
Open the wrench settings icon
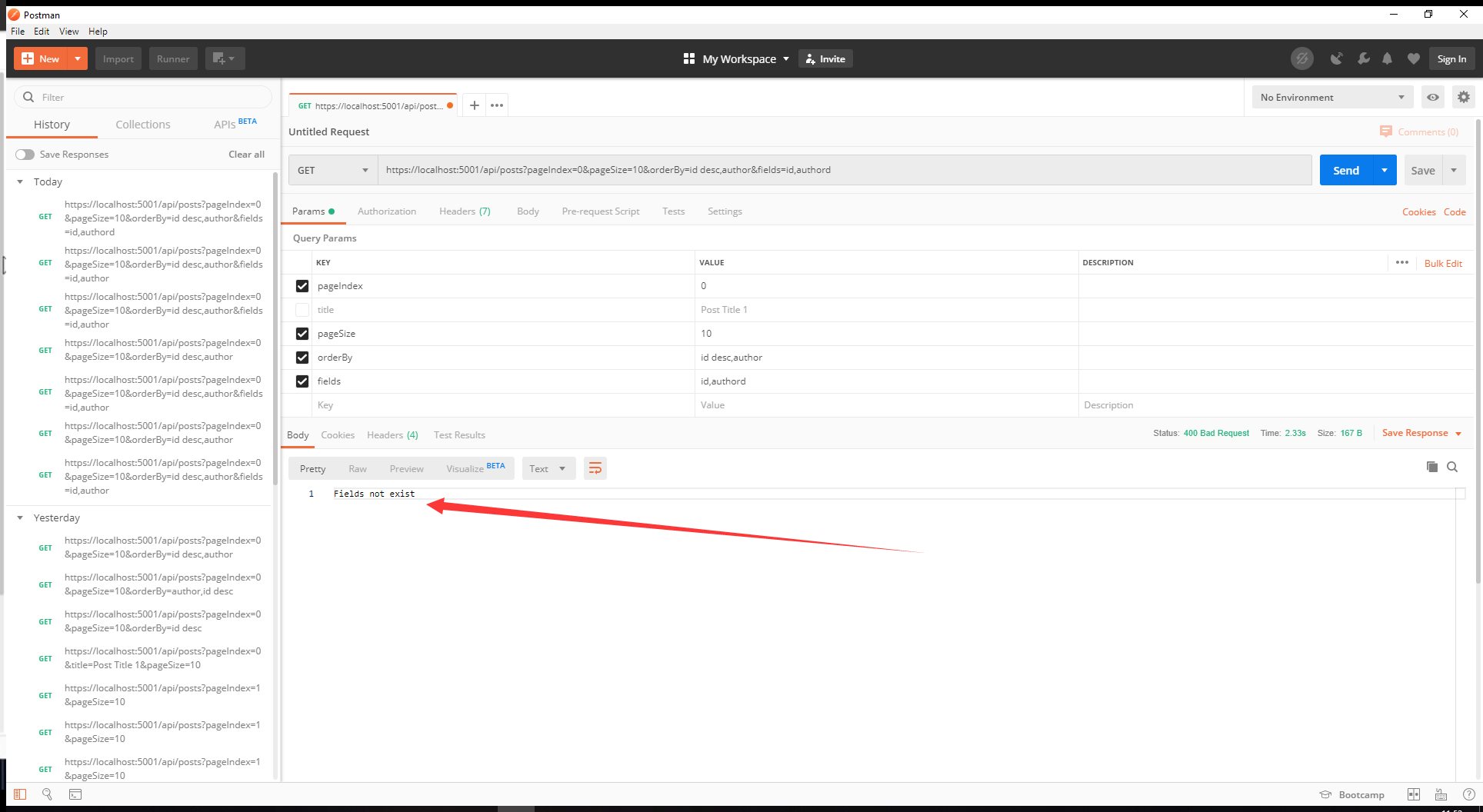tap(1363, 58)
